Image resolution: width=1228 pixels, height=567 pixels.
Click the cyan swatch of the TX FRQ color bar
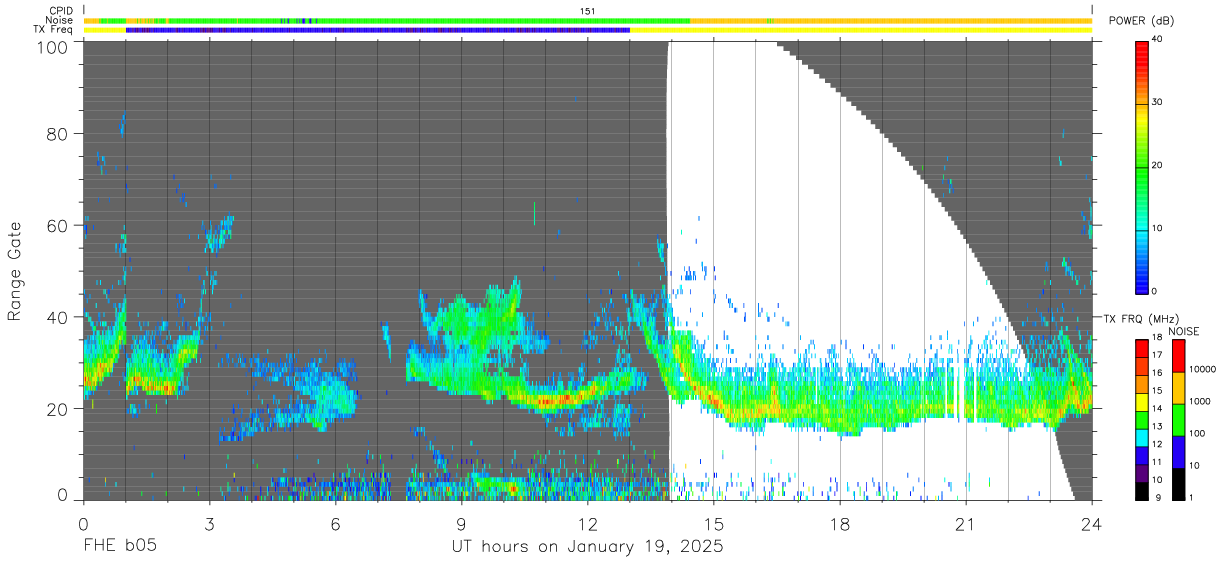(1143, 436)
